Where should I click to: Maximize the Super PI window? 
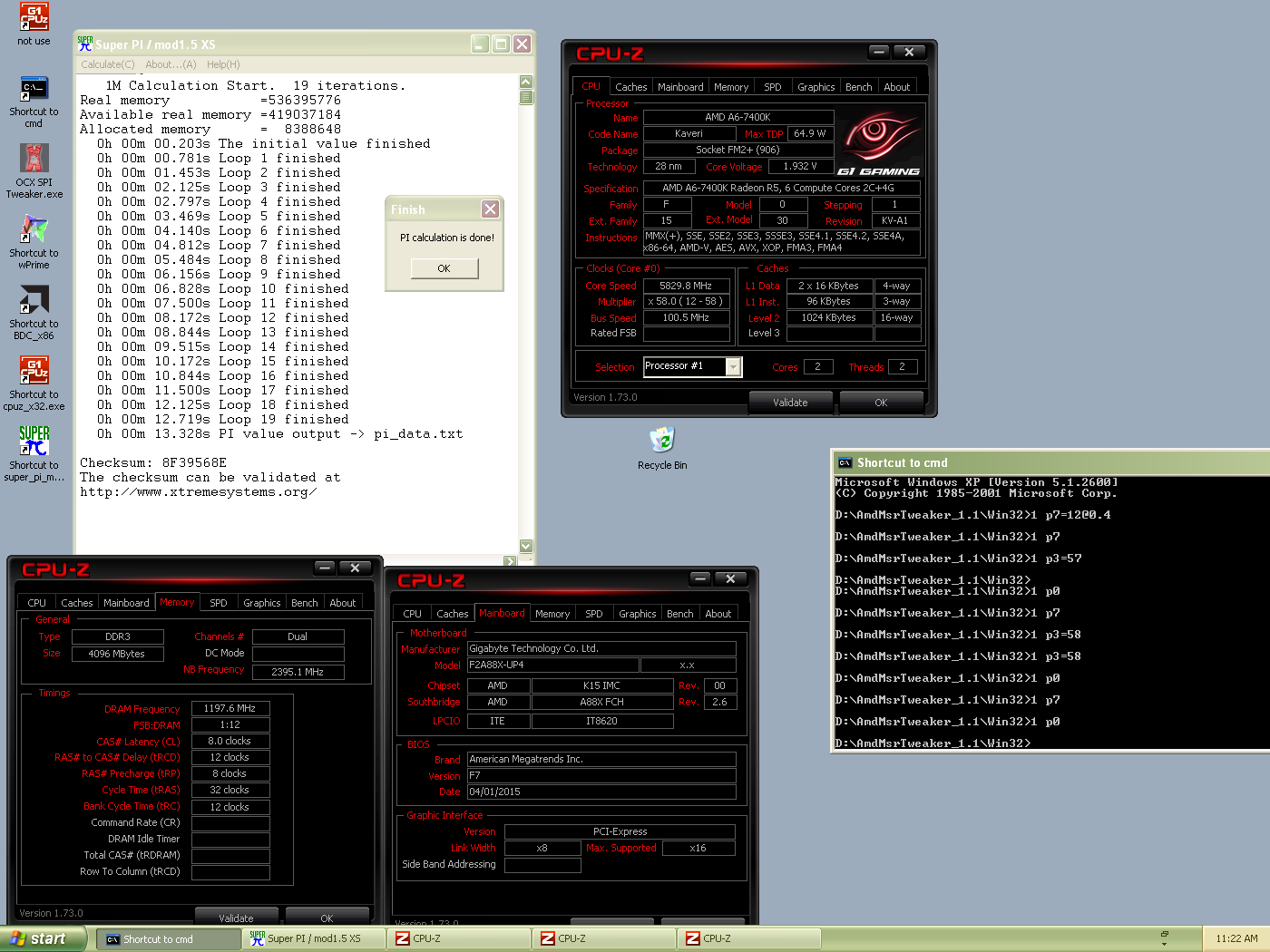[x=501, y=44]
